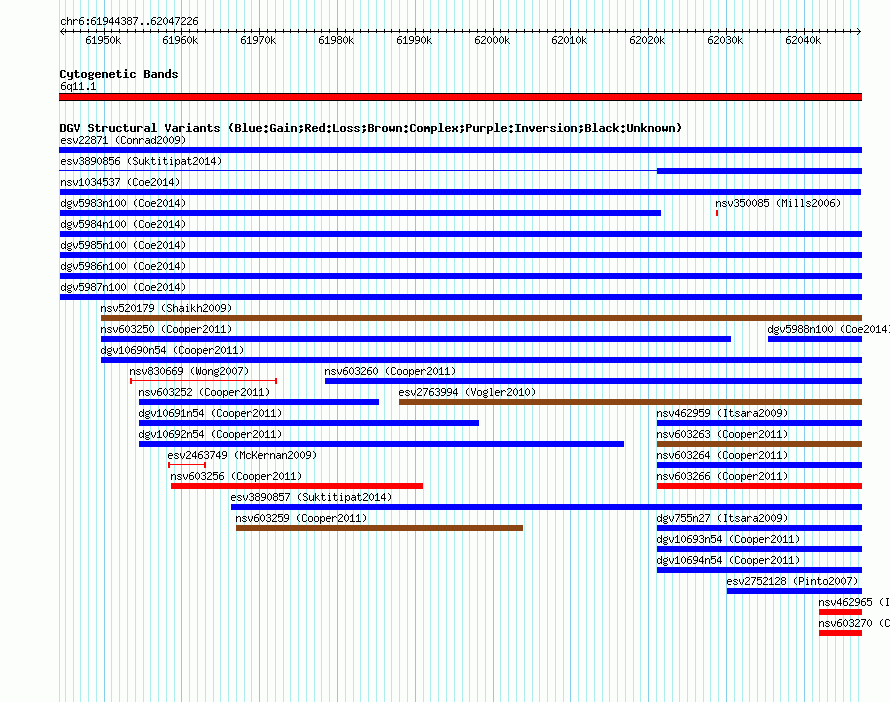Select the blue dgv10694n54 bar
The image size is (890, 702).
759,570
